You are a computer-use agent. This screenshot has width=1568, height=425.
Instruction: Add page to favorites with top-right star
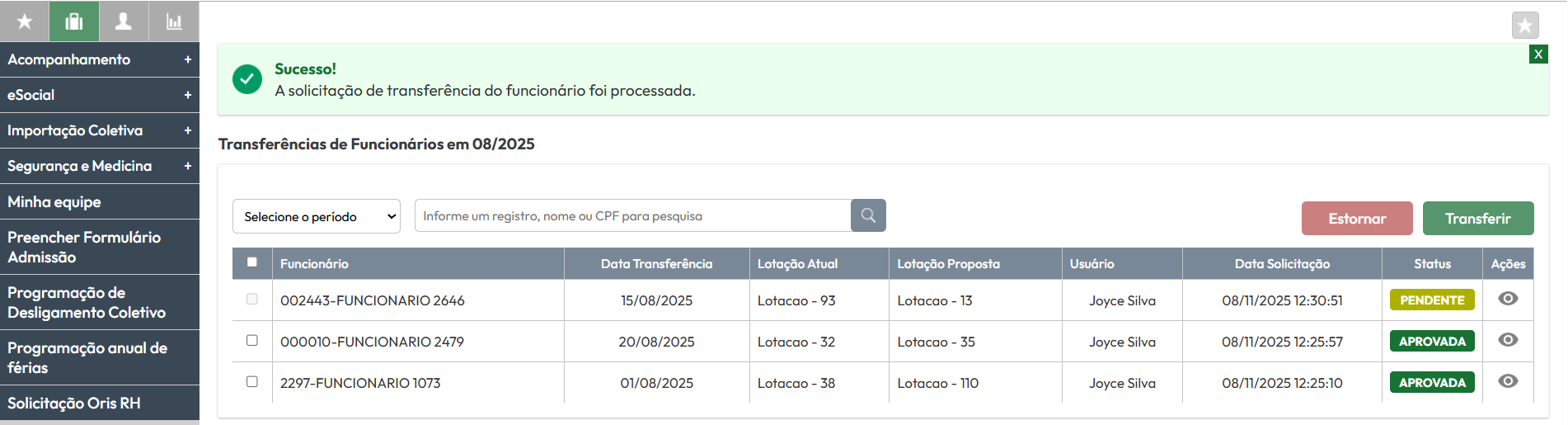(x=1525, y=26)
